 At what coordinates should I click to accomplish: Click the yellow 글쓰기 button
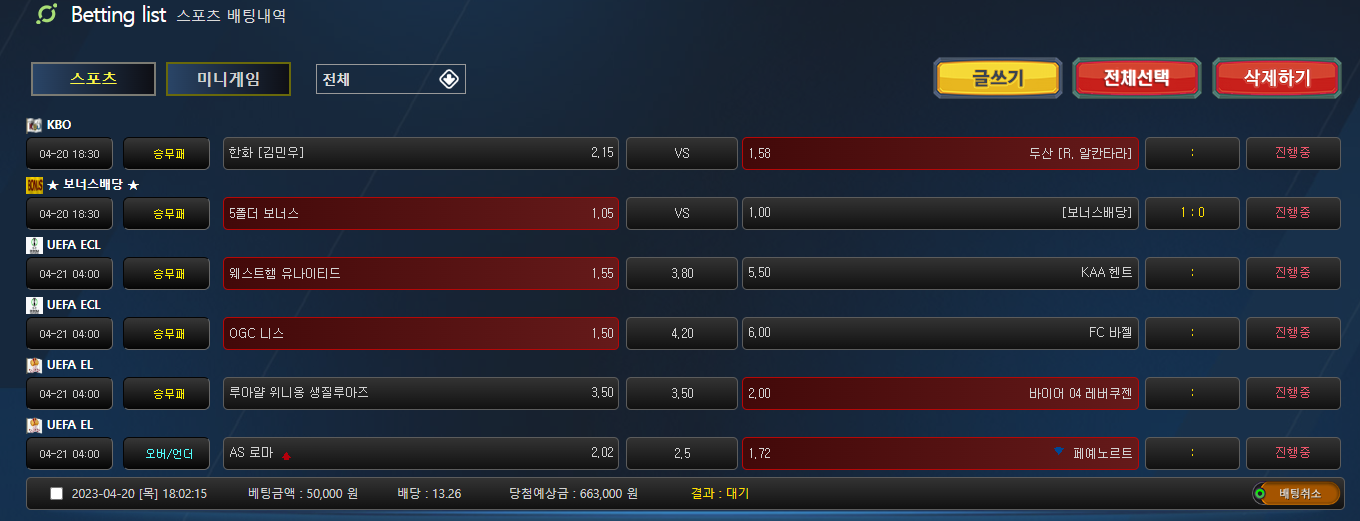tap(997, 78)
